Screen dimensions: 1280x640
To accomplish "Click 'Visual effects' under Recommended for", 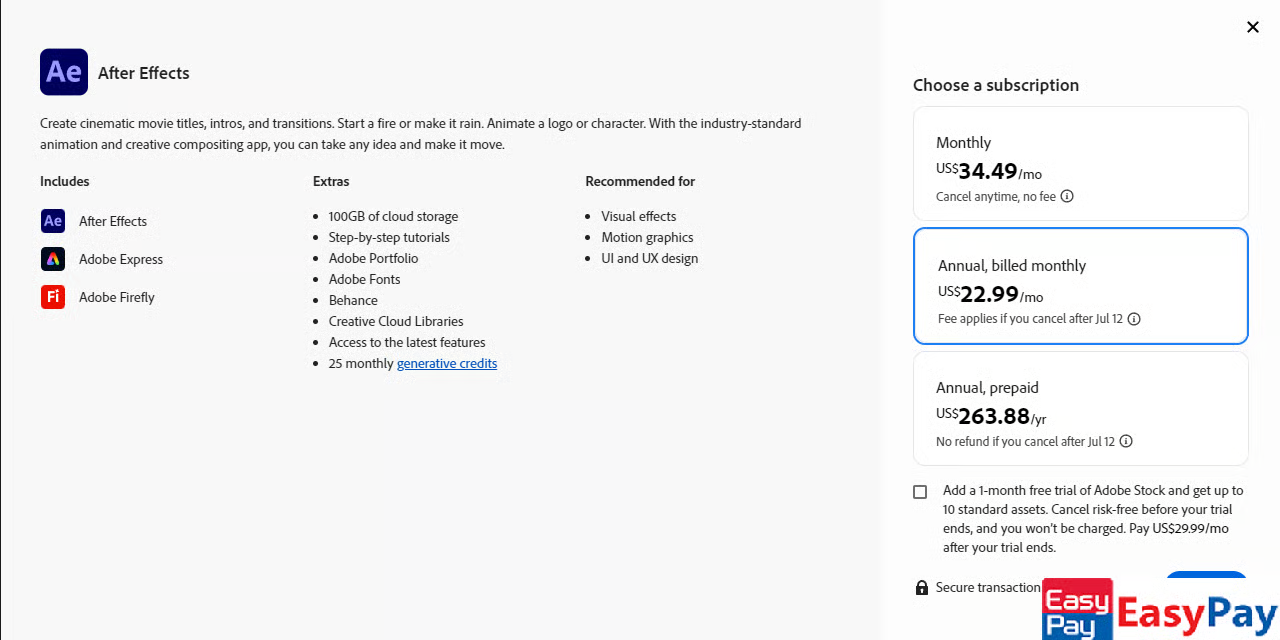I will 639,216.
